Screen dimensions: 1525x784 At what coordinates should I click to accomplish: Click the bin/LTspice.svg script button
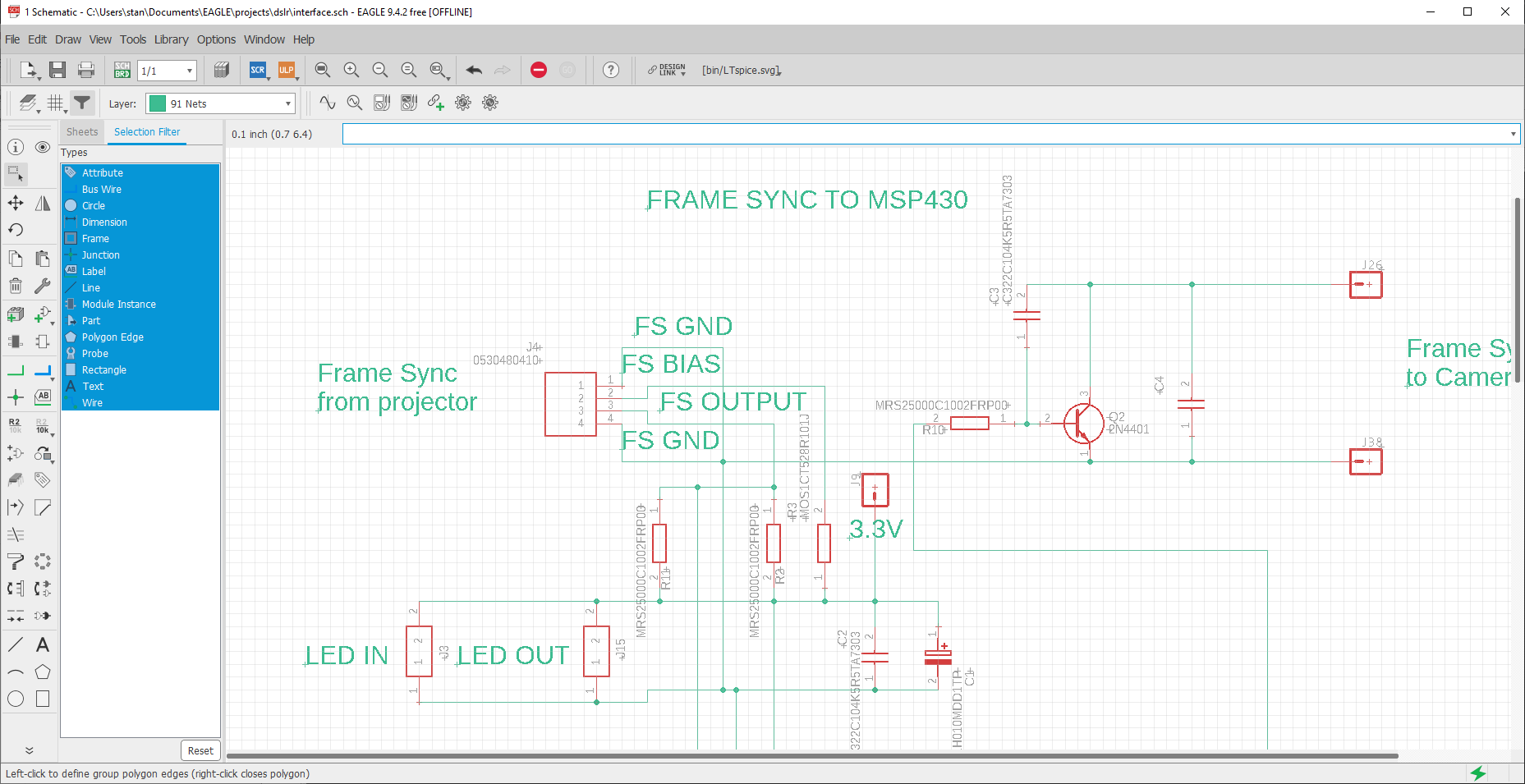pyautogui.click(x=742, y=70)
